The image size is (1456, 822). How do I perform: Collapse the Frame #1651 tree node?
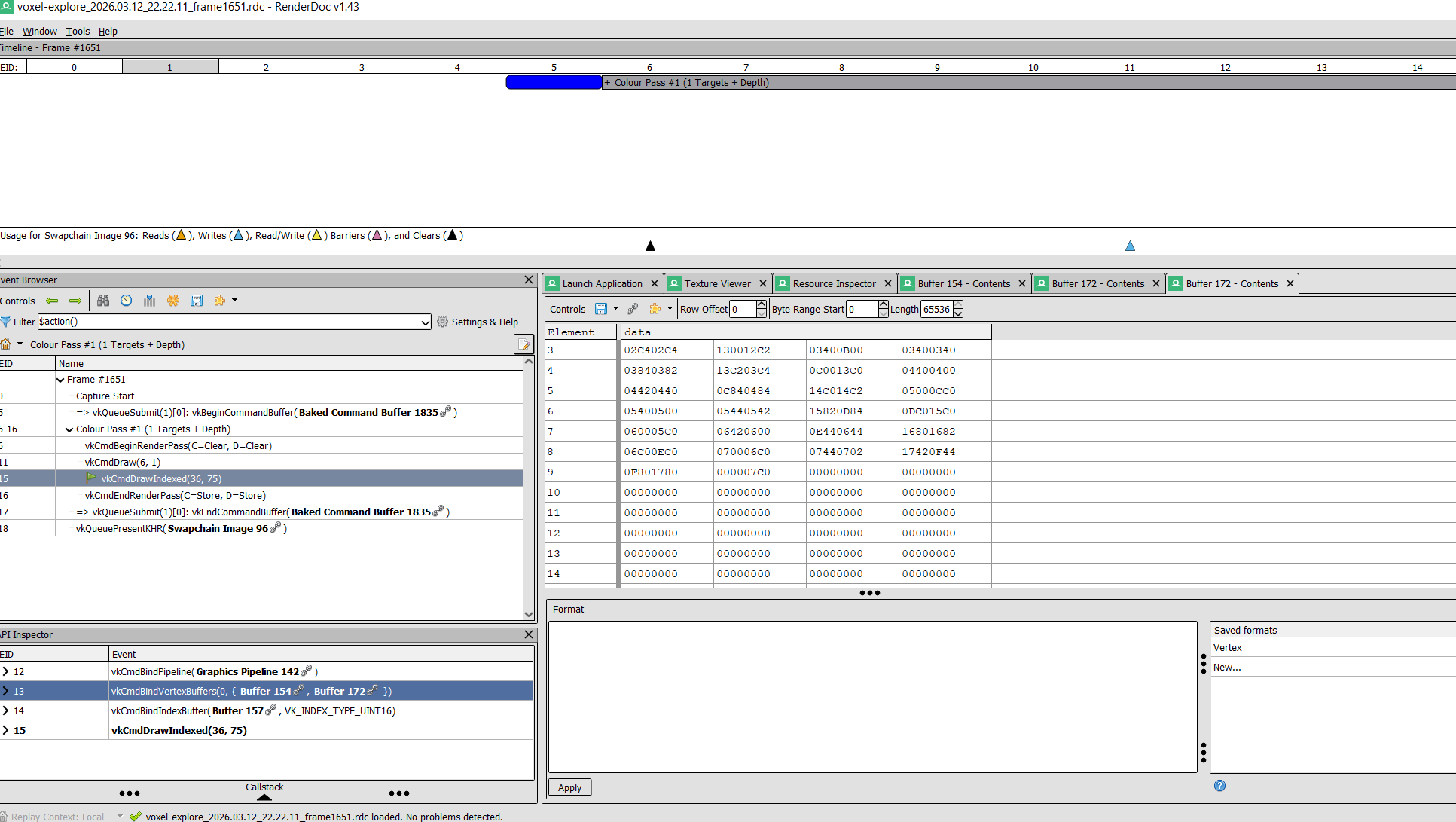(x=60, y=379)
